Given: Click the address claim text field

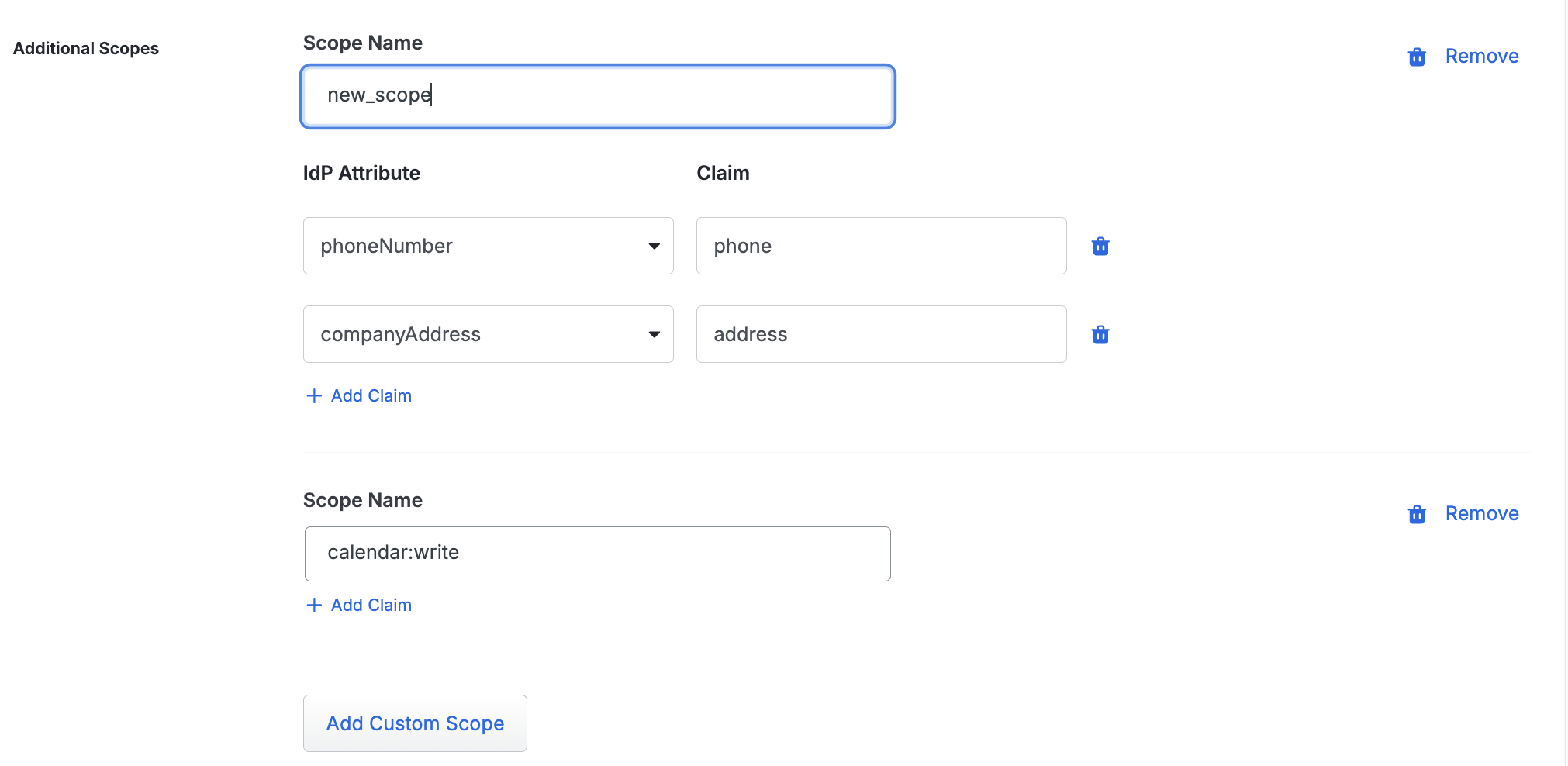Looking at the screenshot, I should coord(881,334).
